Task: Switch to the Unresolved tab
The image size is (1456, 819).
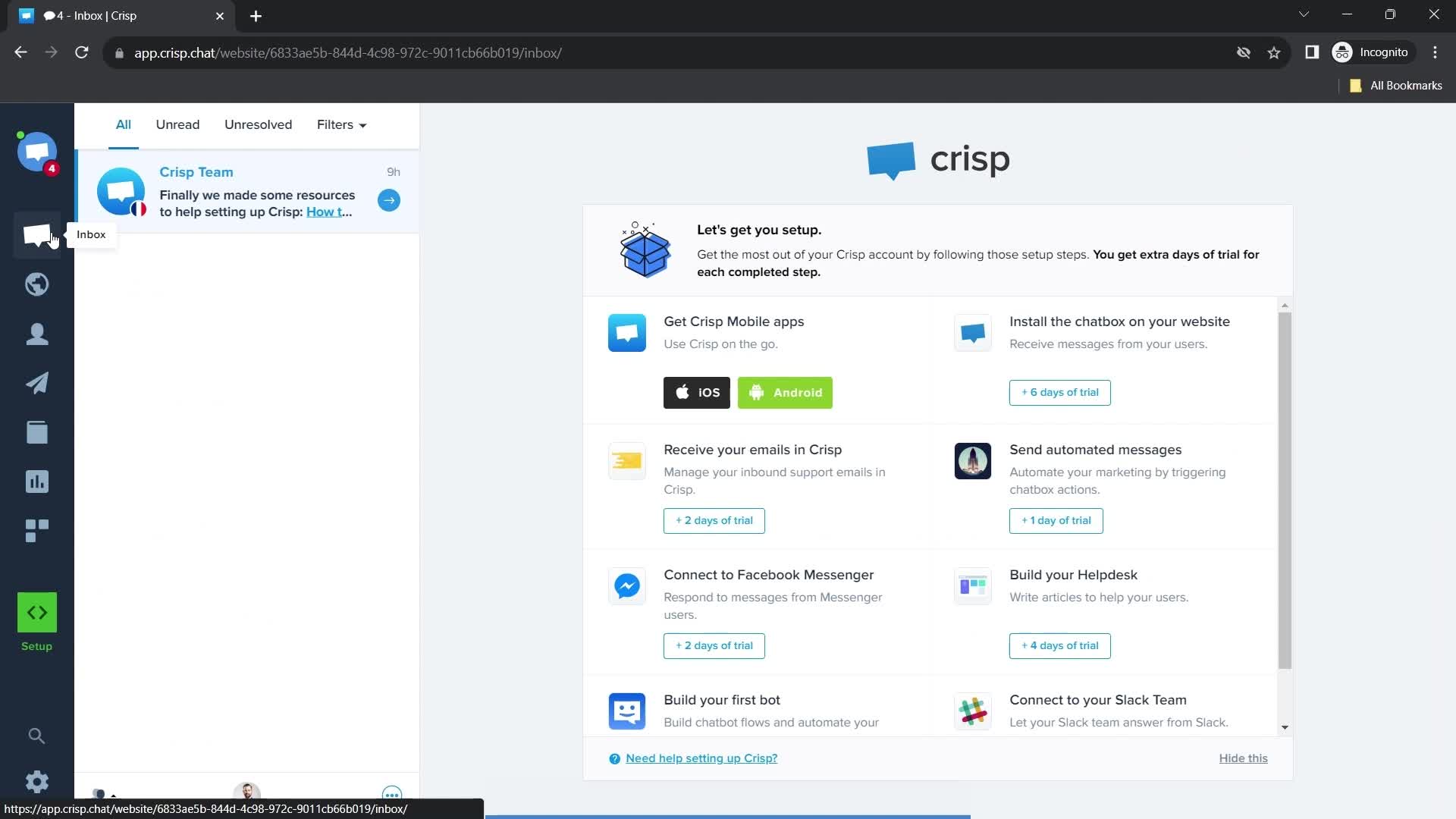Action: tap(258, 124)
